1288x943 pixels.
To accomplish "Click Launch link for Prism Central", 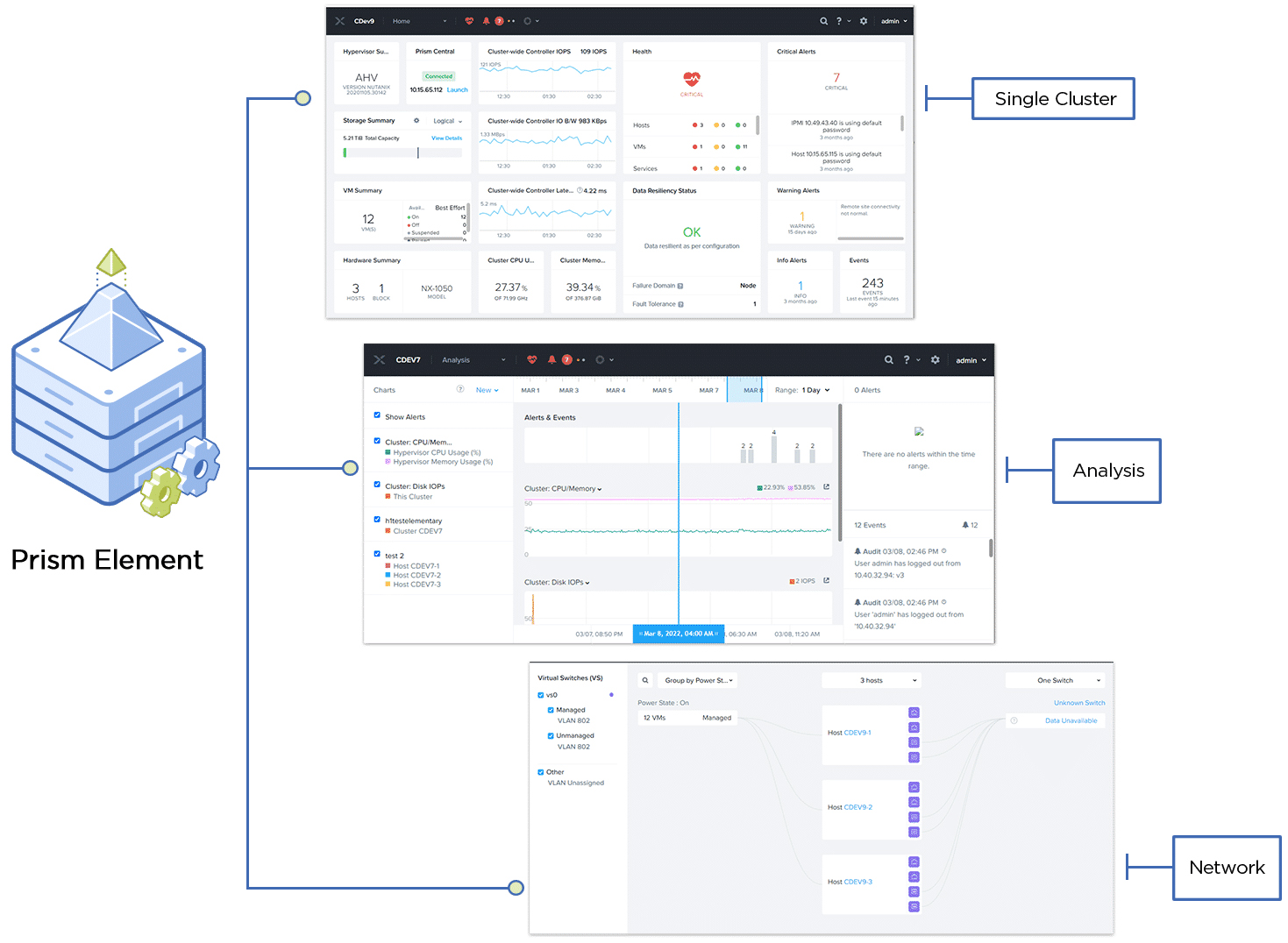I will [x=457, y=89].
